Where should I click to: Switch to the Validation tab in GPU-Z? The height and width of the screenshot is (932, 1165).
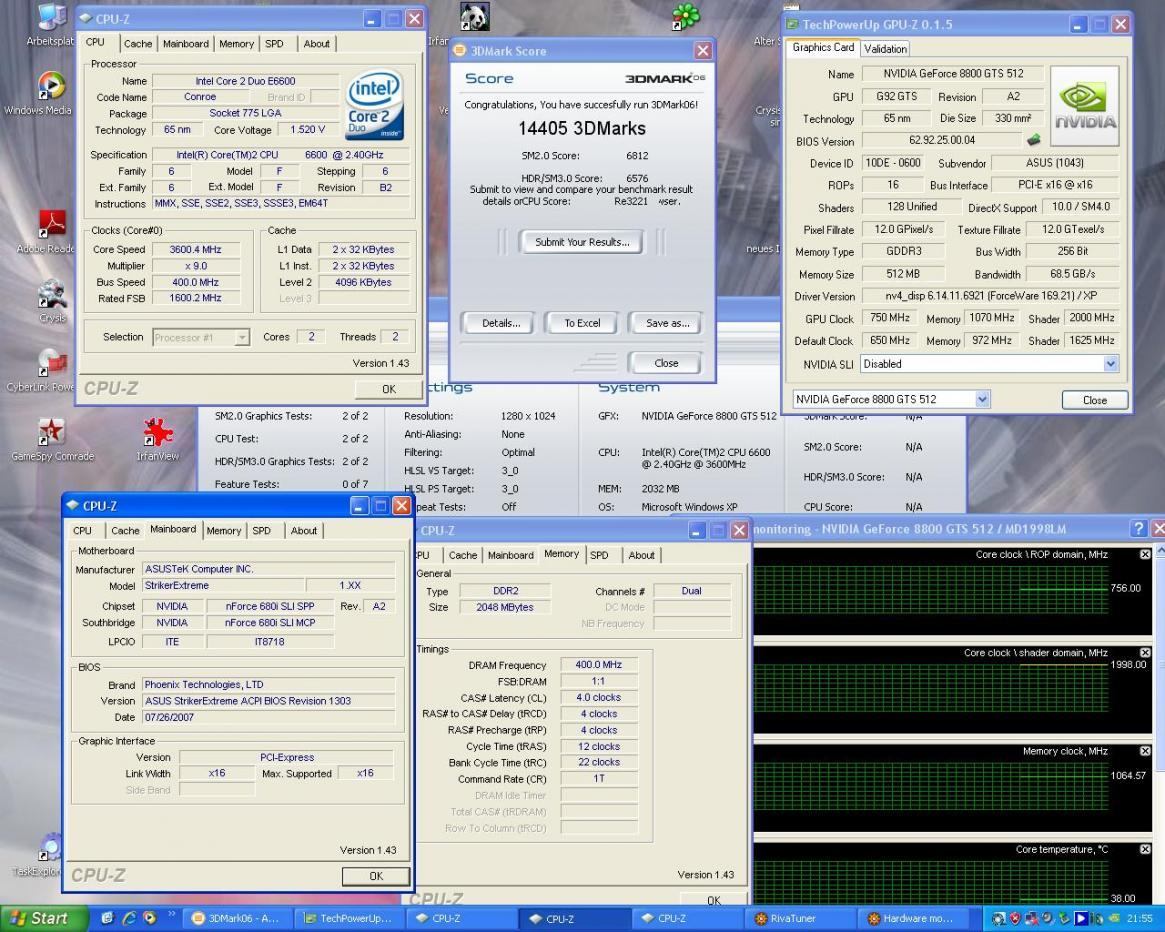click(884, 48)
